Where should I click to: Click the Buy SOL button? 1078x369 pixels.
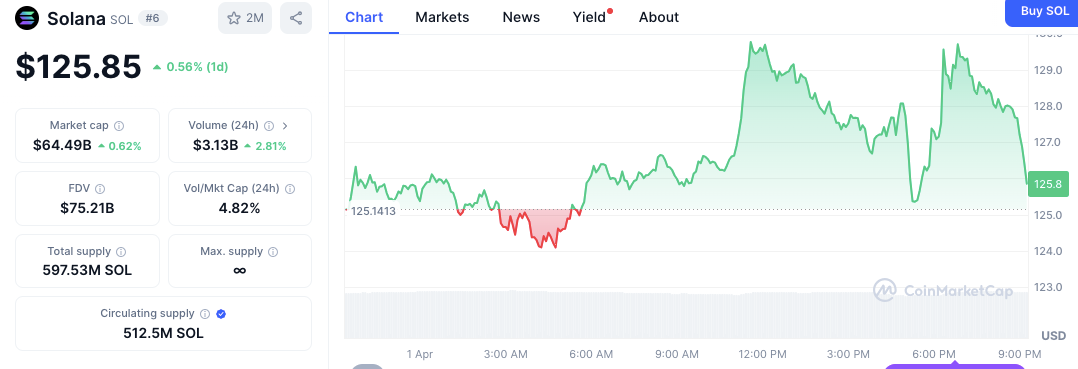click(1042, 12)
